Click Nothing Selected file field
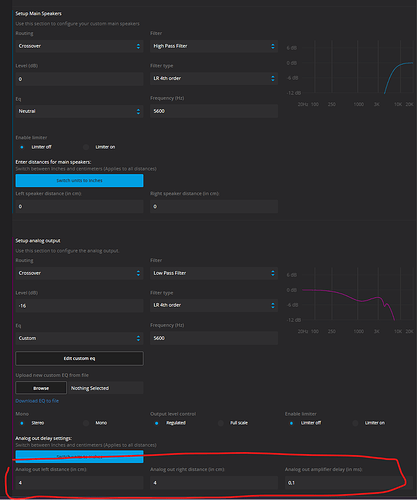Screen dimensions: 417x500 [106, 388]
